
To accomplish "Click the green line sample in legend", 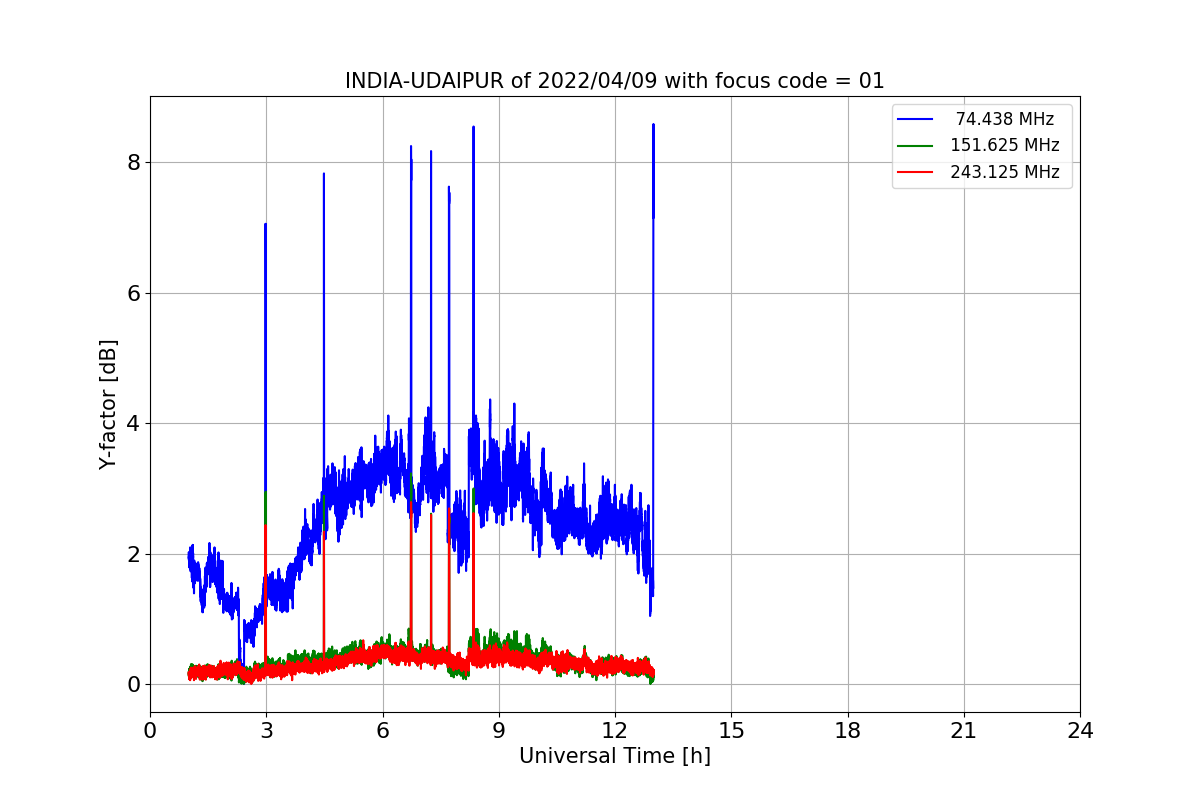I will 917,146.
